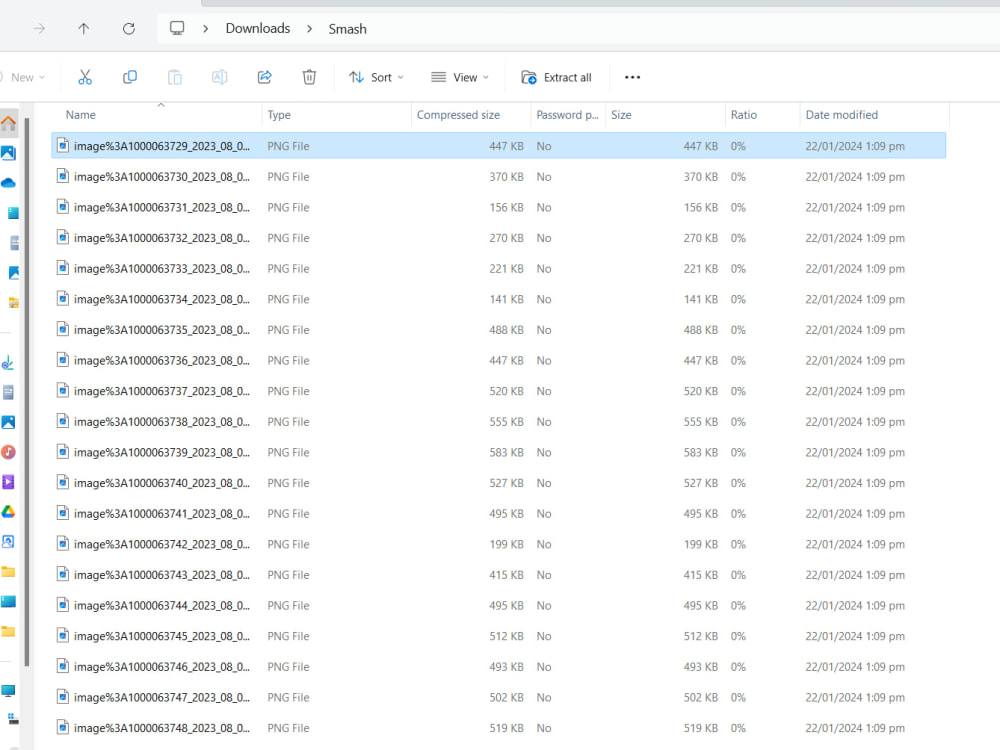
Task: Open Music folder icon in sidebar
Action: [x=8, y=452]
